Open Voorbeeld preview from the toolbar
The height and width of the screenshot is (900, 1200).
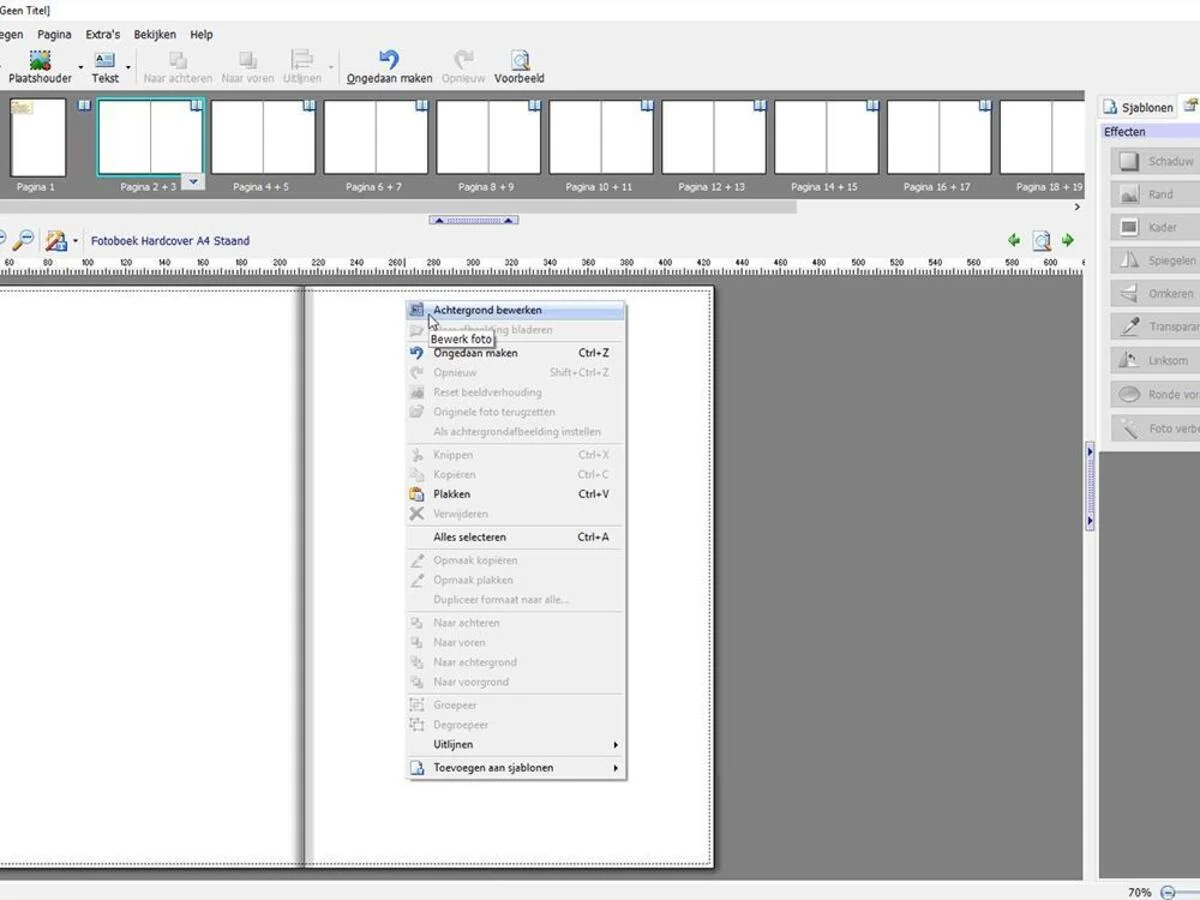519,60
